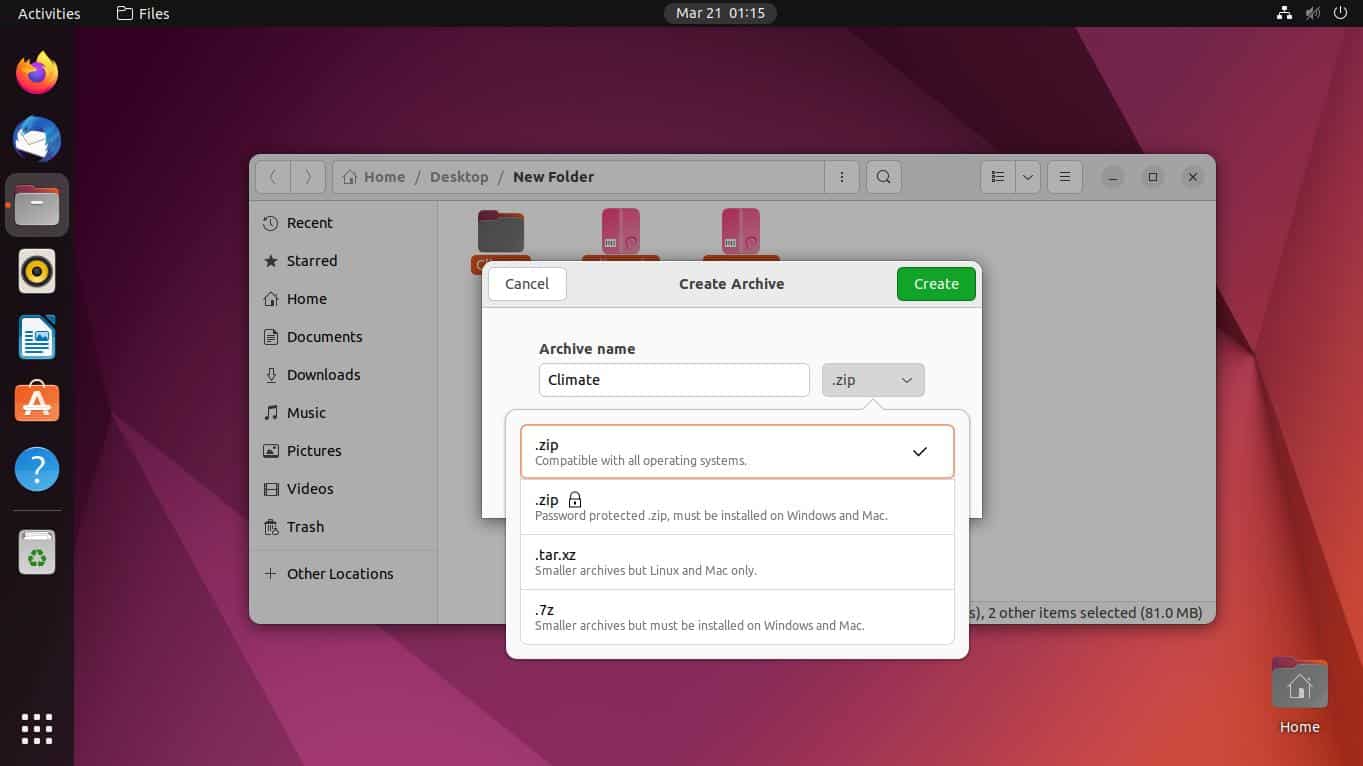Viewport: 1363px width, 766px height.
Task: Click the Files icon in the dock
Action: [x=37, y=205]
